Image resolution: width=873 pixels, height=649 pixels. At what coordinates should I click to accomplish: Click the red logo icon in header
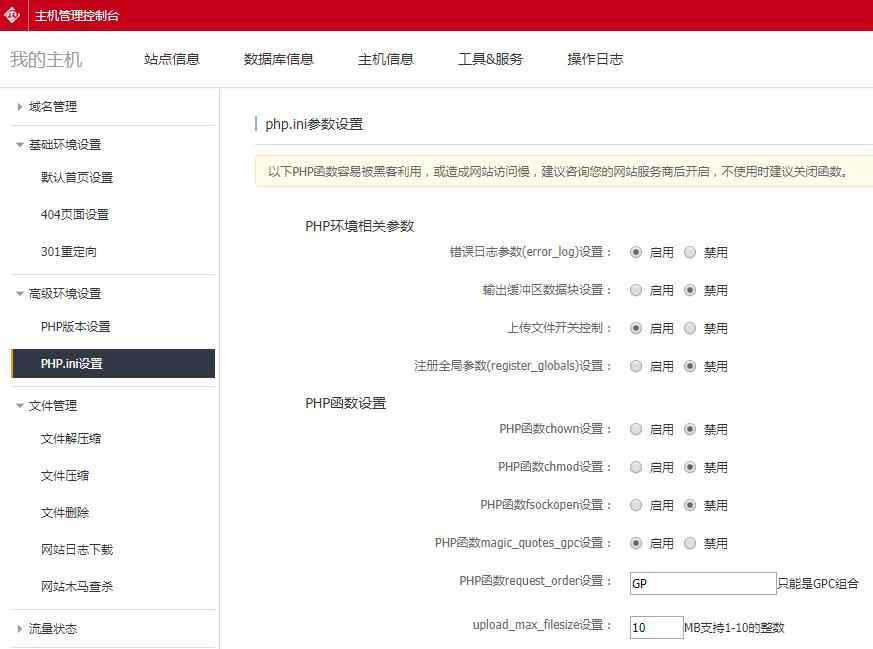pyautogui.click(x=12, y=15)
